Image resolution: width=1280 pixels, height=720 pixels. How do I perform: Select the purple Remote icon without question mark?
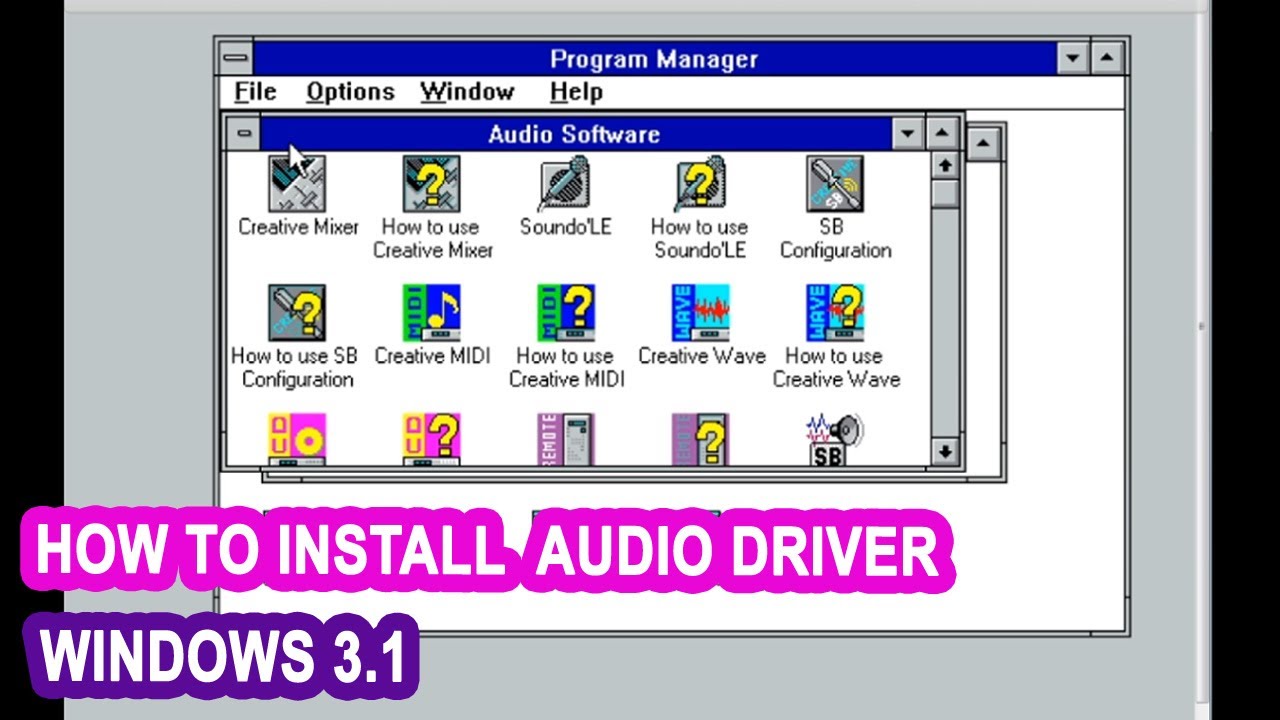pyautogui.click(x=567, y=440)
